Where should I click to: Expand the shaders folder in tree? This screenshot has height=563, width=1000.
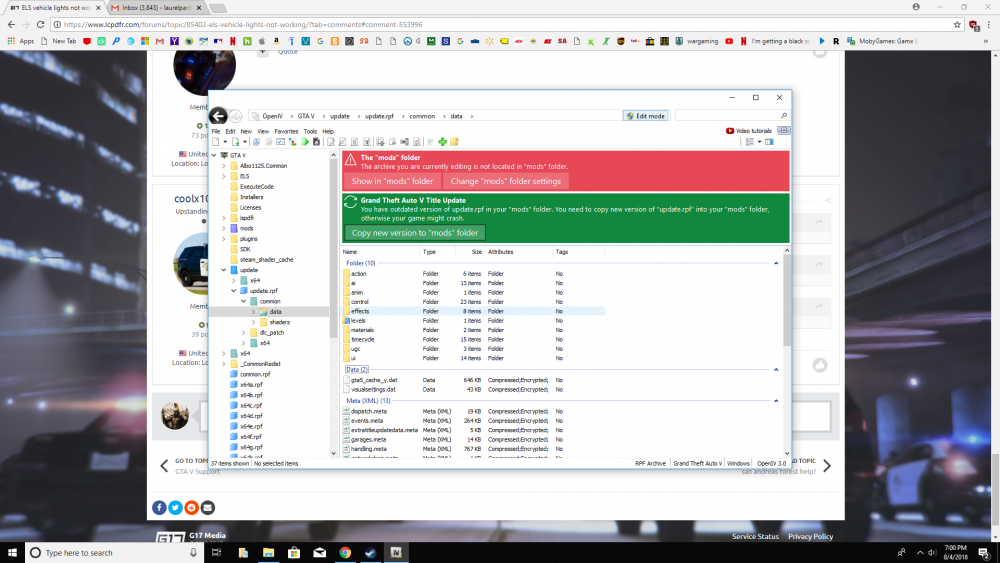coord(254,322)
